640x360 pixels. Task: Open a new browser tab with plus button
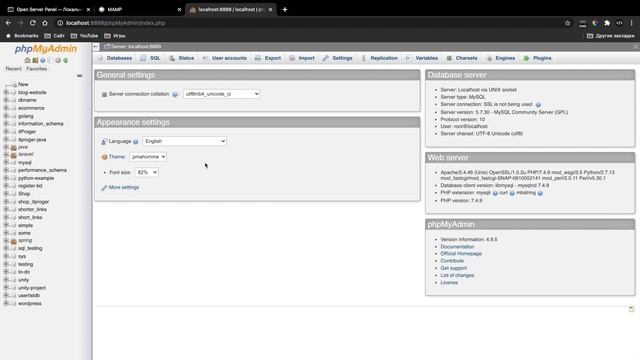[x=285, y=9]
